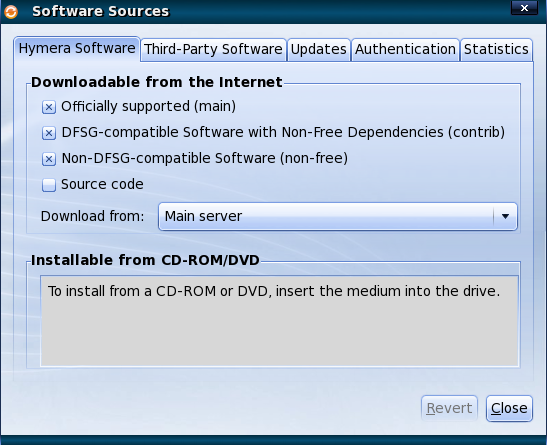
Task: Click the Revert button
Action: click(x=449, y=408)
